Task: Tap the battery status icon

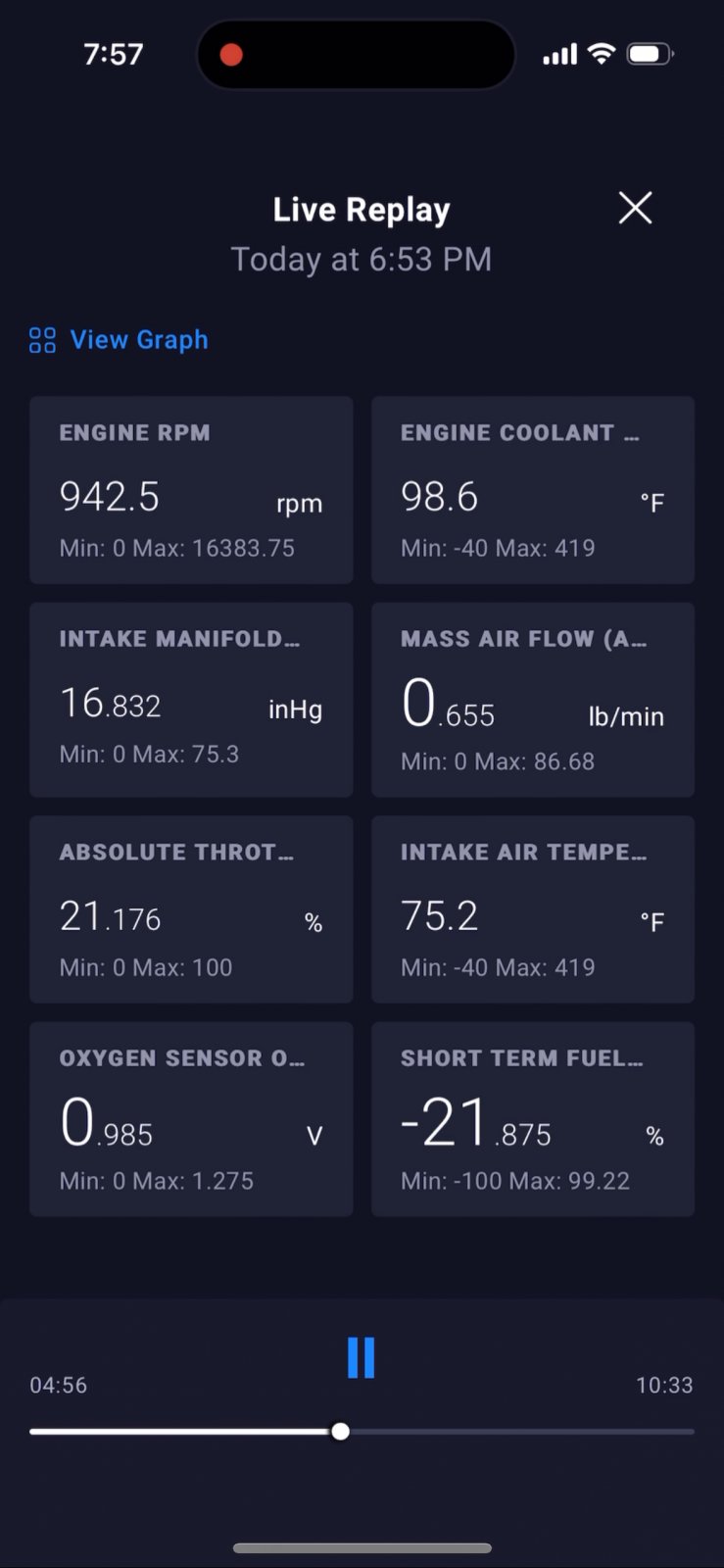Action: (x=651, y=54)
